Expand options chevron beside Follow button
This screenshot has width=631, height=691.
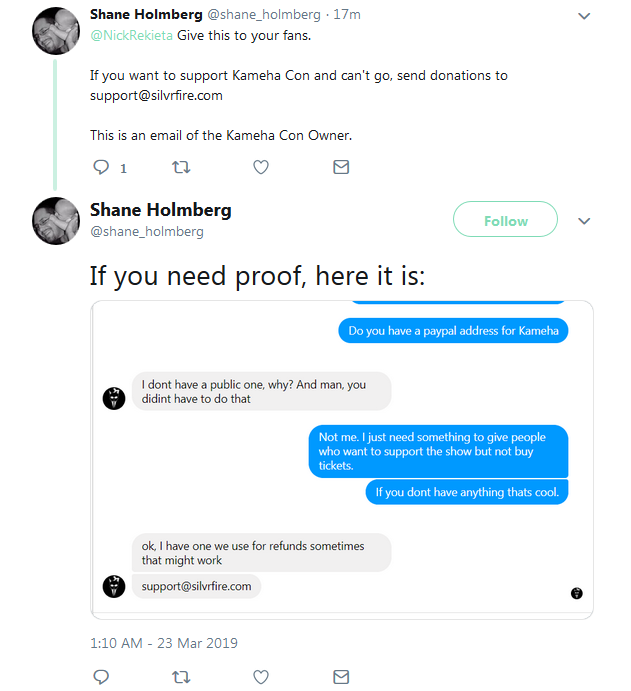pyautogui.click(x=584, y=221)
